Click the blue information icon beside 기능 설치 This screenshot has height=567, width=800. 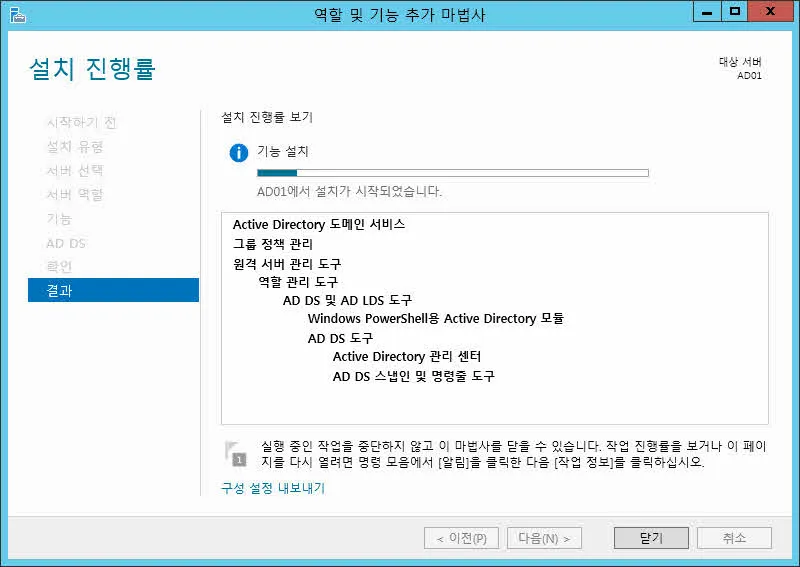pos(238,153)
